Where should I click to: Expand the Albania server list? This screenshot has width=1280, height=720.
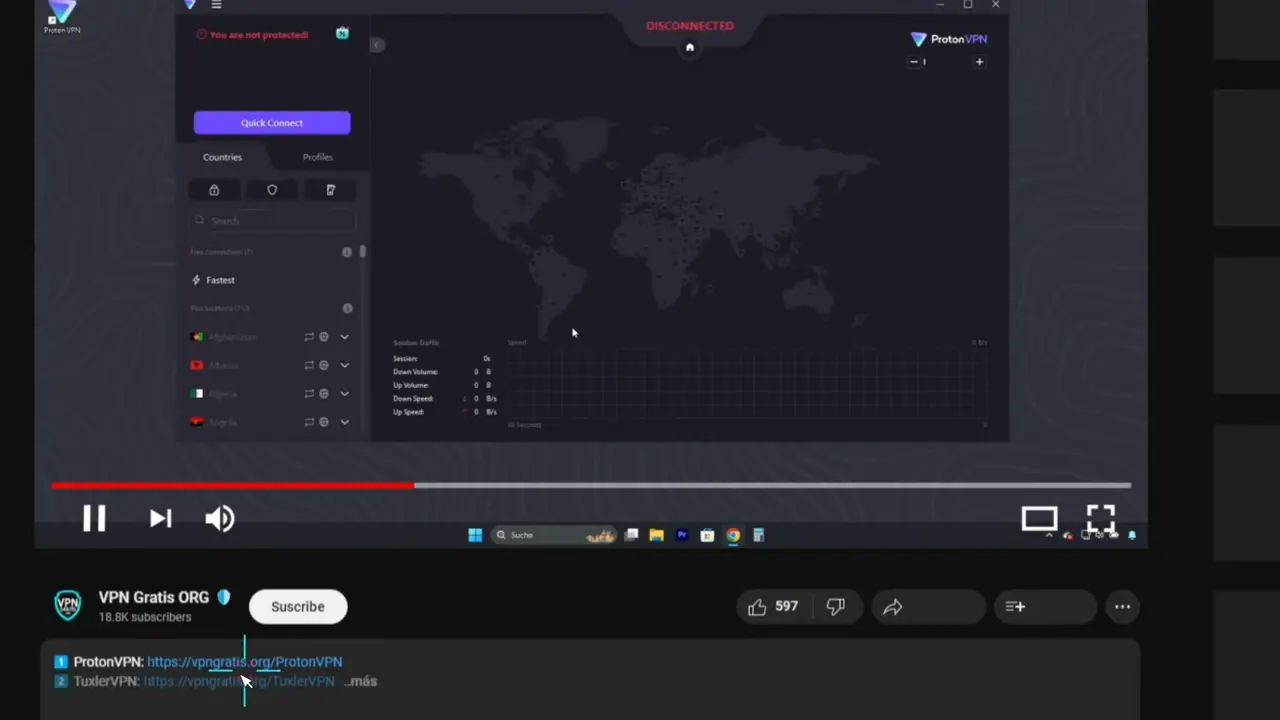344,365
